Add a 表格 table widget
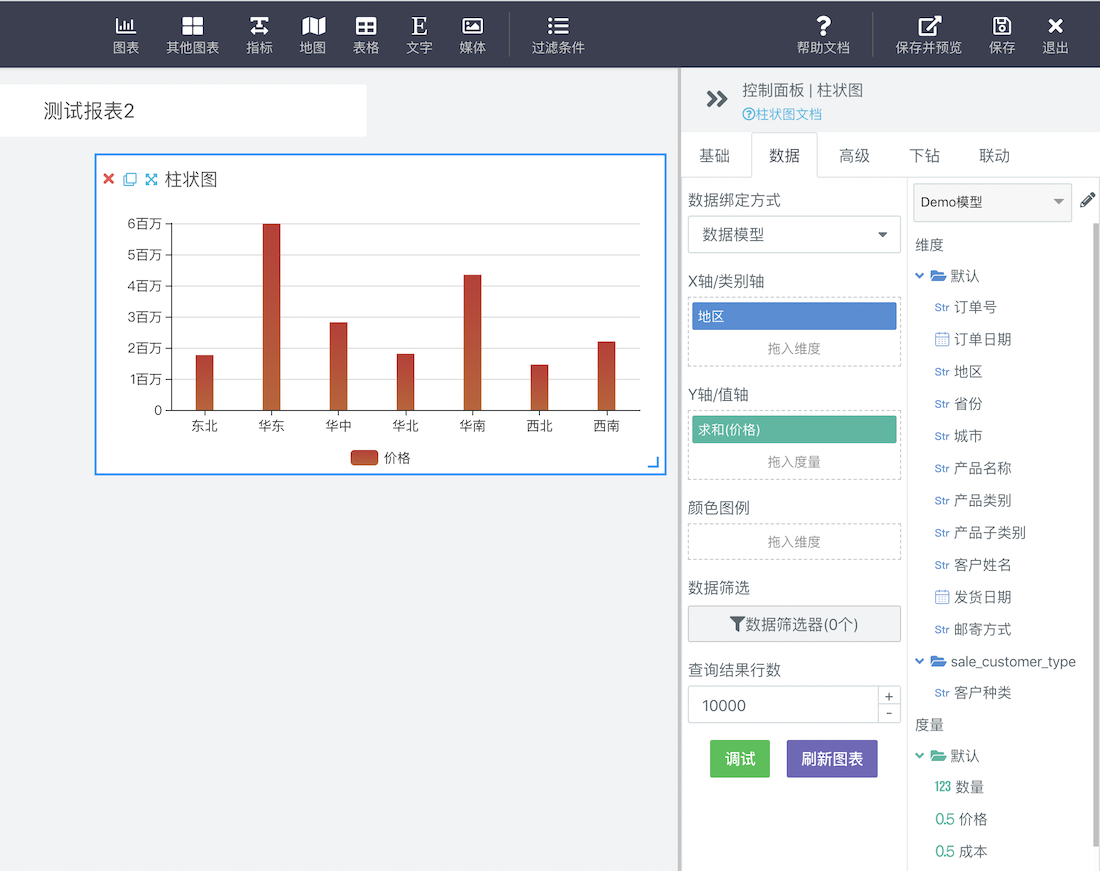Image resolution: width=1100 pixels, height=871 pixels. 365,35
